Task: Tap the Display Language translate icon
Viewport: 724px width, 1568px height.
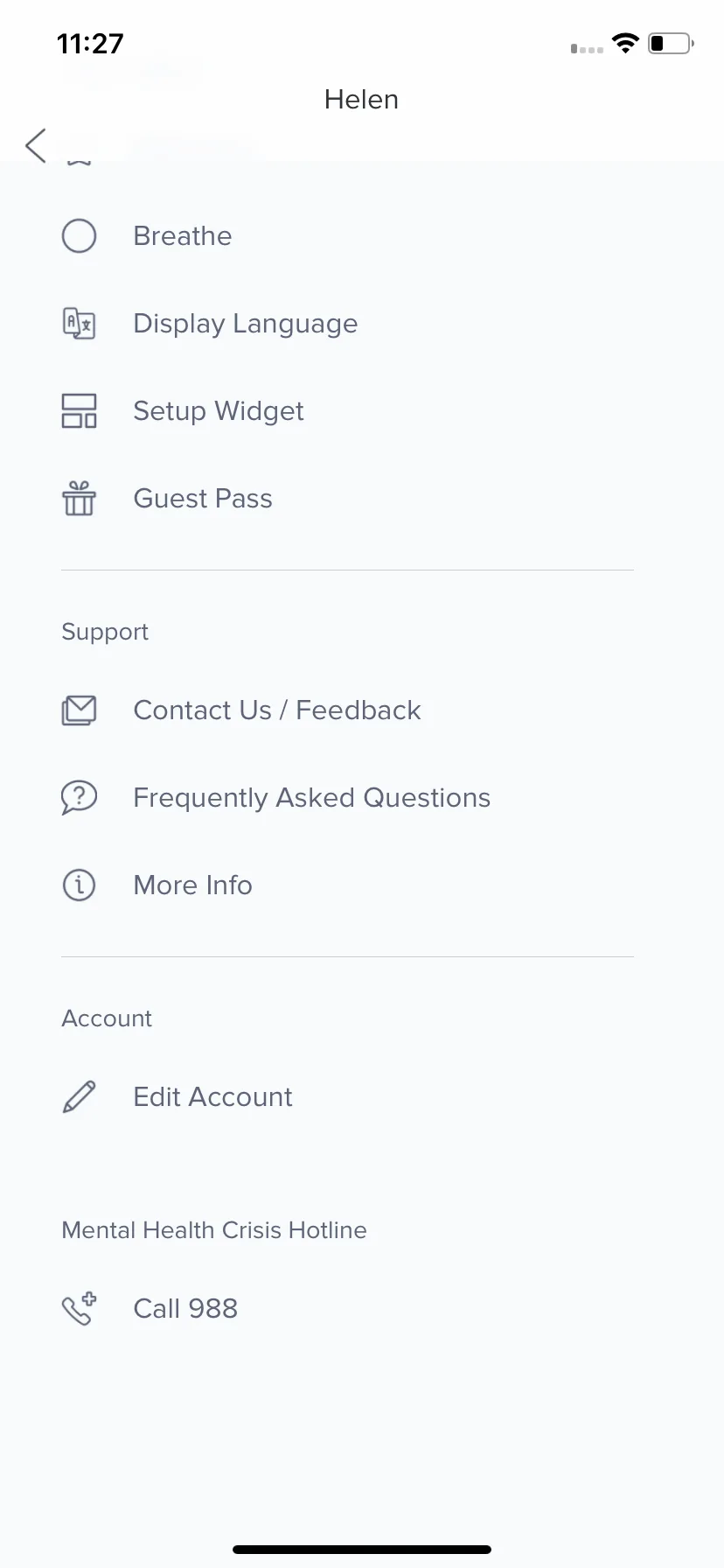Action: coord(79,323)
